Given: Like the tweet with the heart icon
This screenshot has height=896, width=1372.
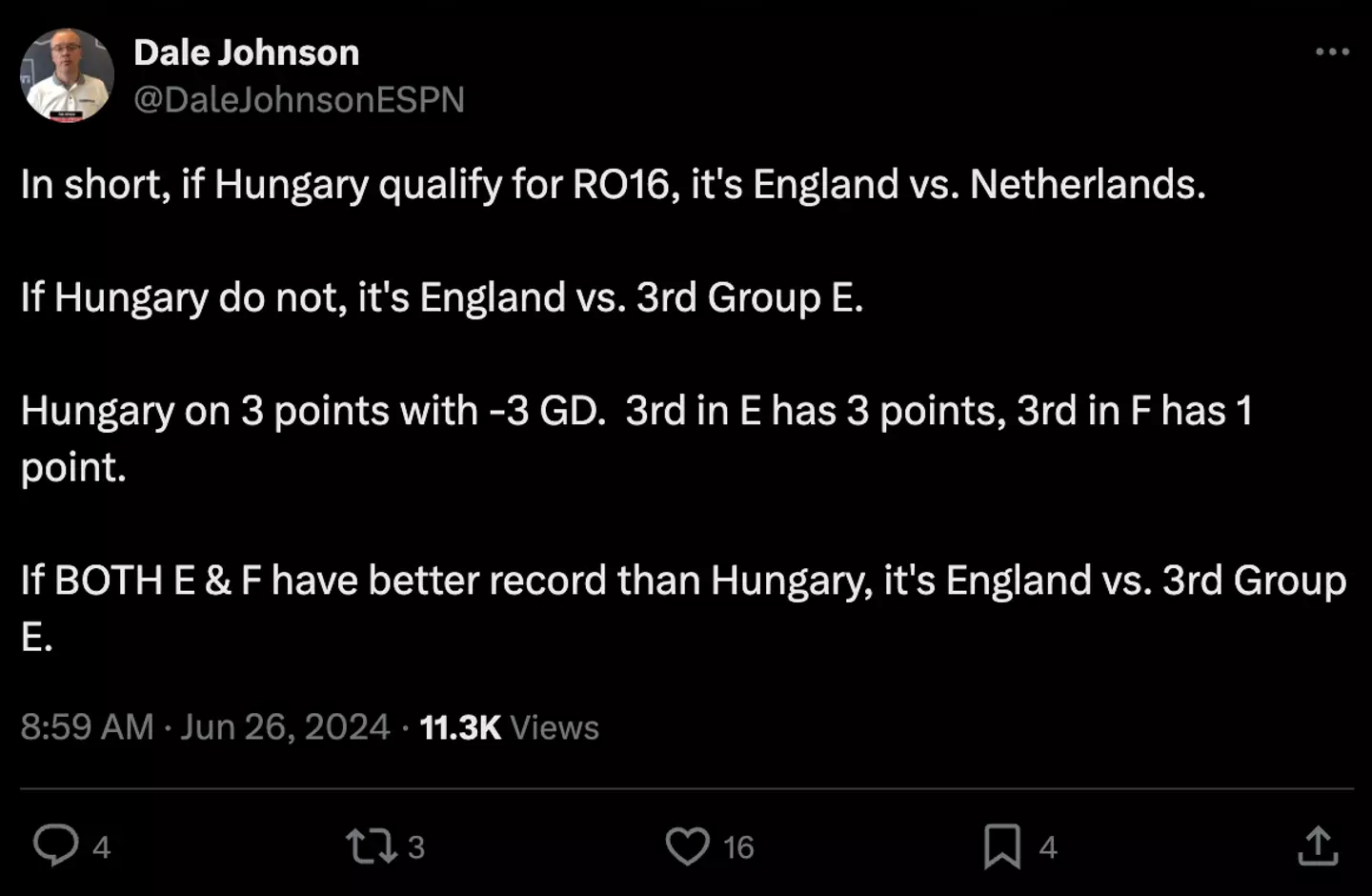Looking at the screenshot, I should click(x=687, y=845).
